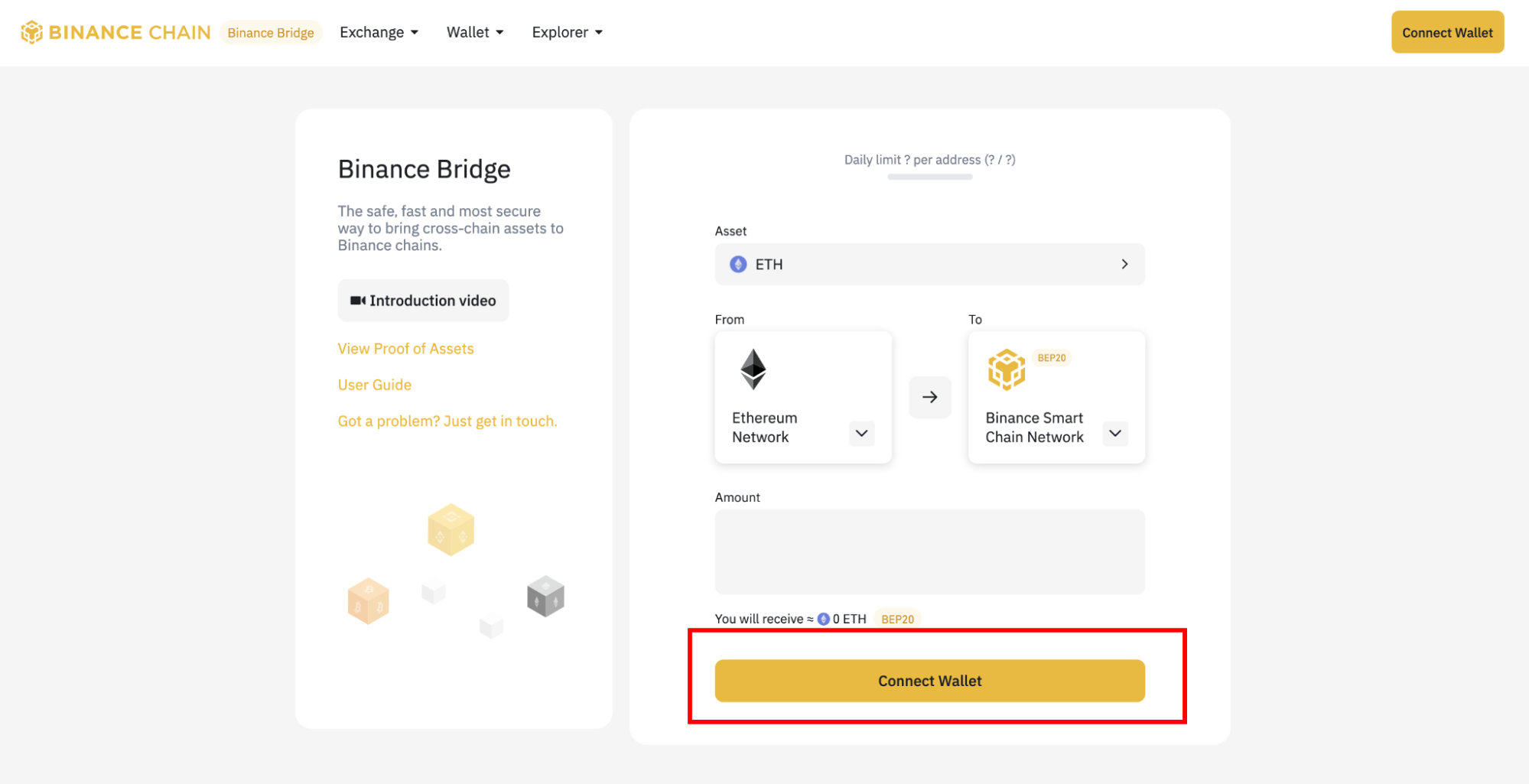This screenshot has width=1529, height=784.
Task: Click the BEP20 badge on the To network
Action: coord(1053,357)
